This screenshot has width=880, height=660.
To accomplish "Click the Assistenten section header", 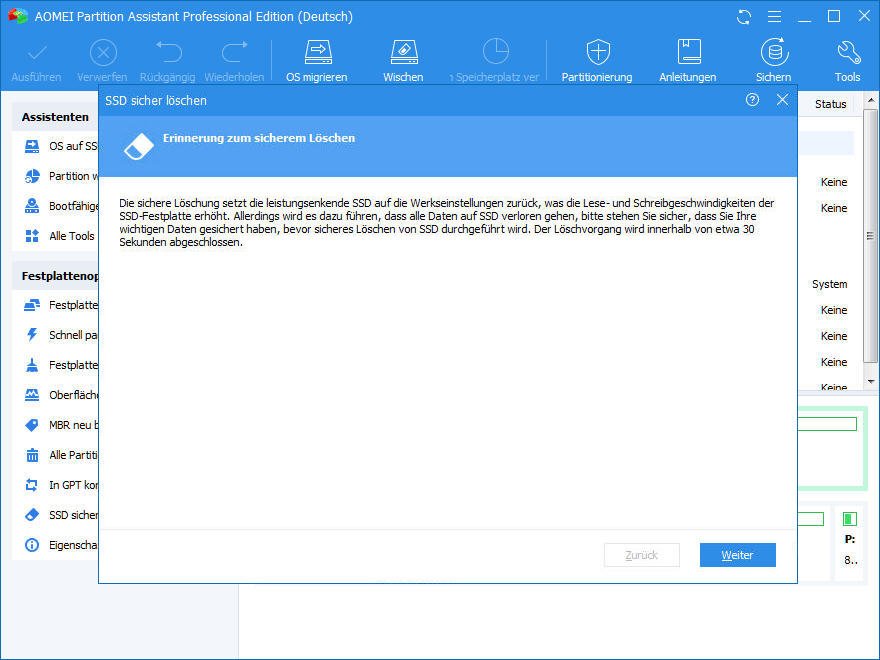I will pyautogui.click(x=55, y=117).
